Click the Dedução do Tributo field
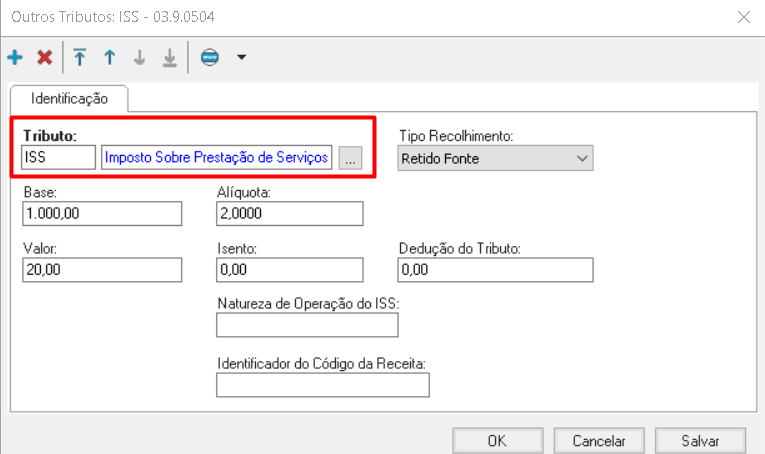Image resolution: width=765 pixels, height=454 pixels. [495, 270]
